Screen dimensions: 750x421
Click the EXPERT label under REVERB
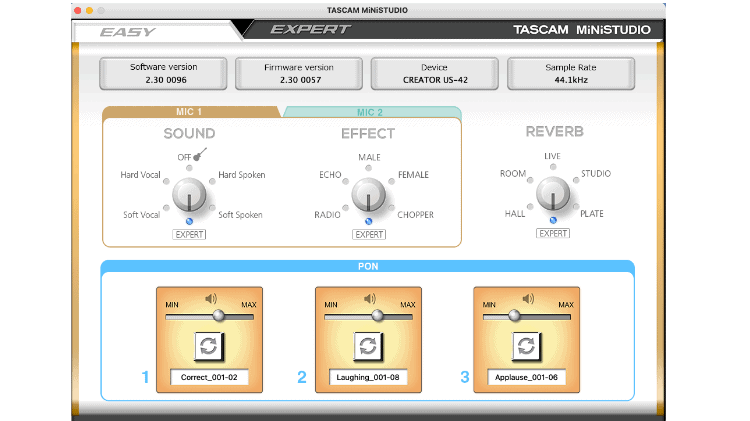click(553, 233)
